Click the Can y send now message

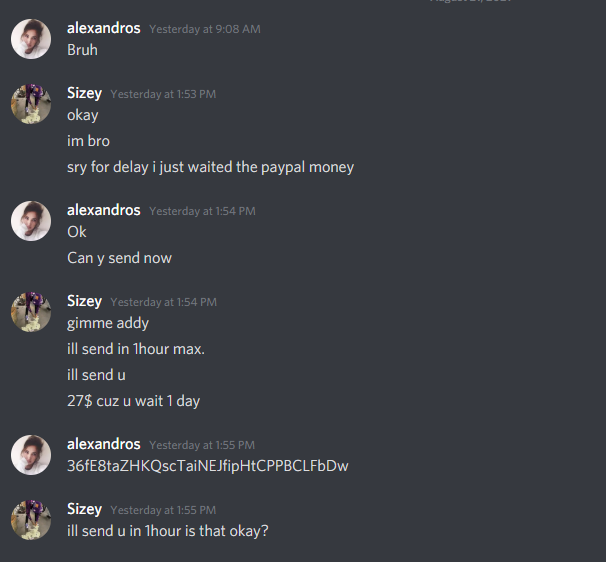pos(119,258)
